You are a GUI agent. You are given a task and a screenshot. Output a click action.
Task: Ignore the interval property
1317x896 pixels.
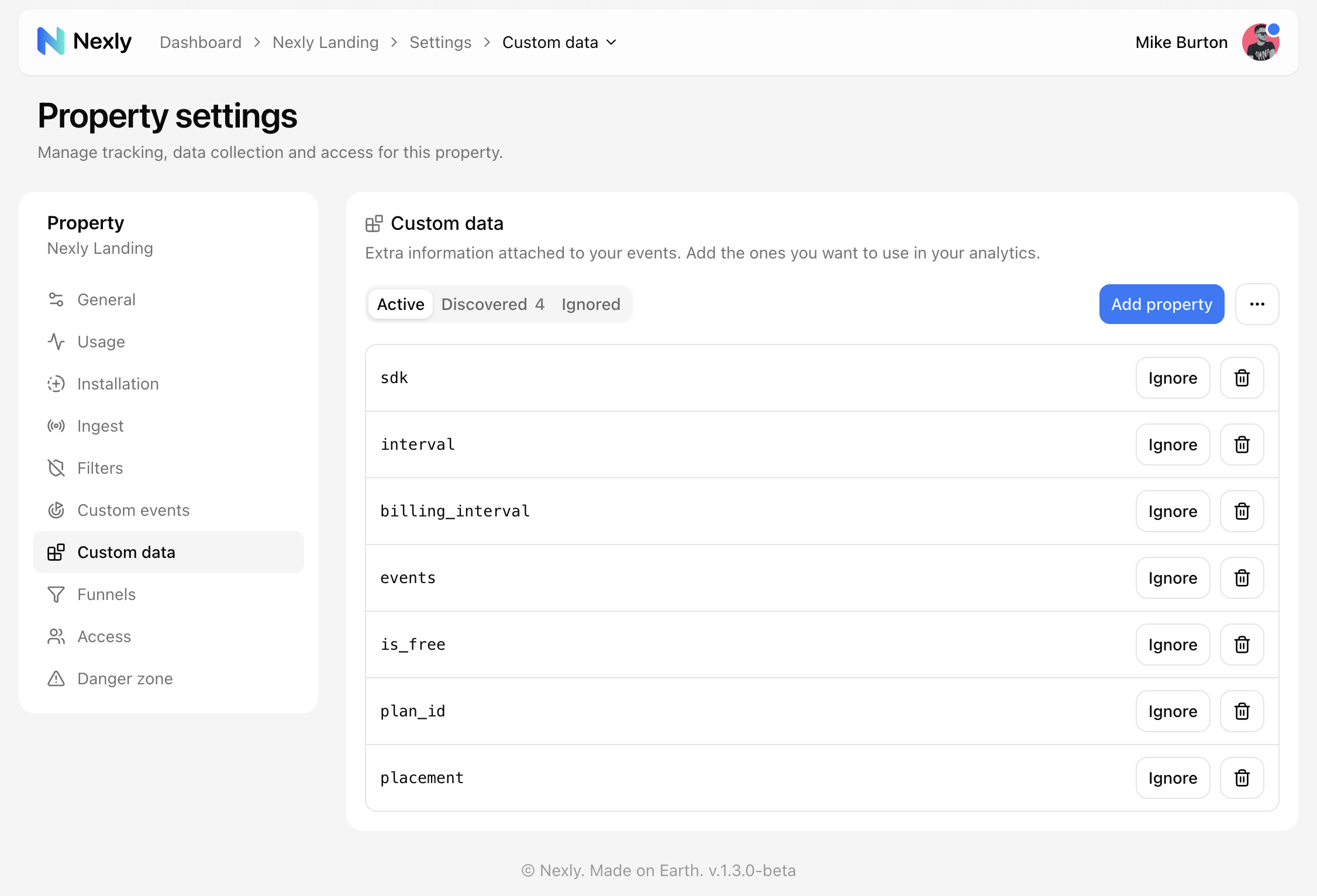(1173, 444)
